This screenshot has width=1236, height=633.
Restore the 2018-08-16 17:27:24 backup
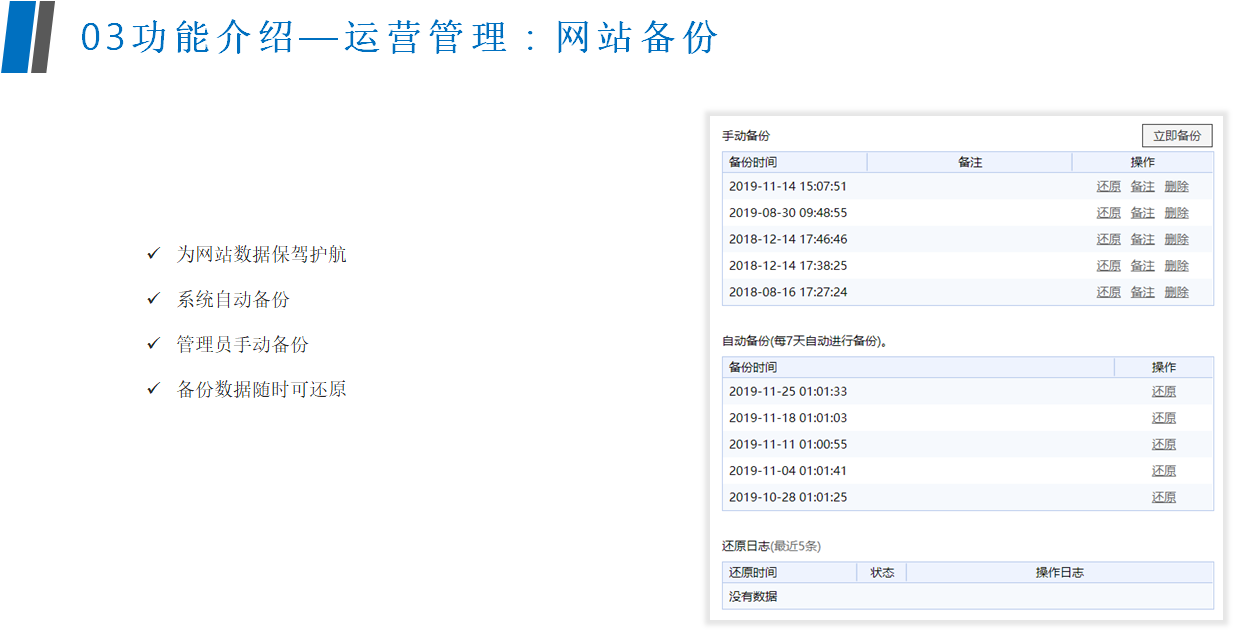[x=1108, y=292]
